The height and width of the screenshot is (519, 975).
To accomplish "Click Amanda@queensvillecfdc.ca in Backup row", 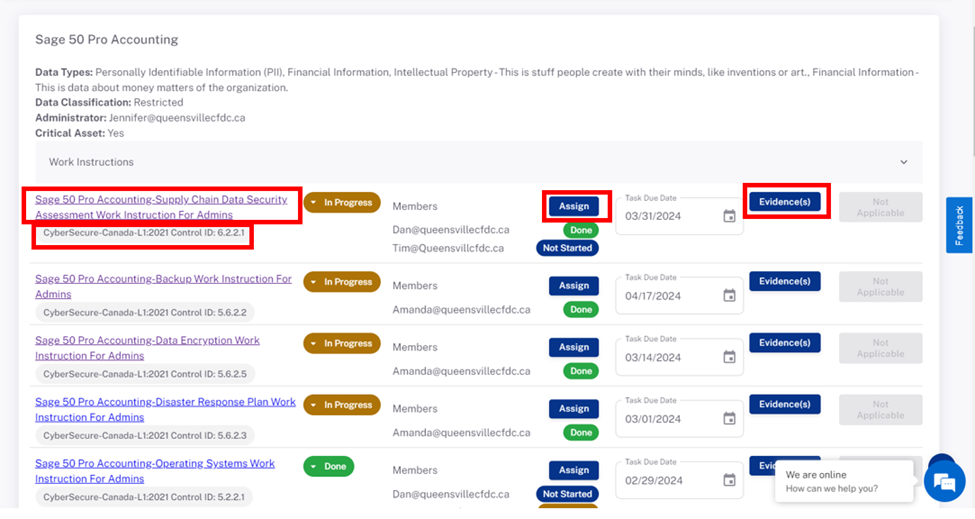I will point(461,310).
